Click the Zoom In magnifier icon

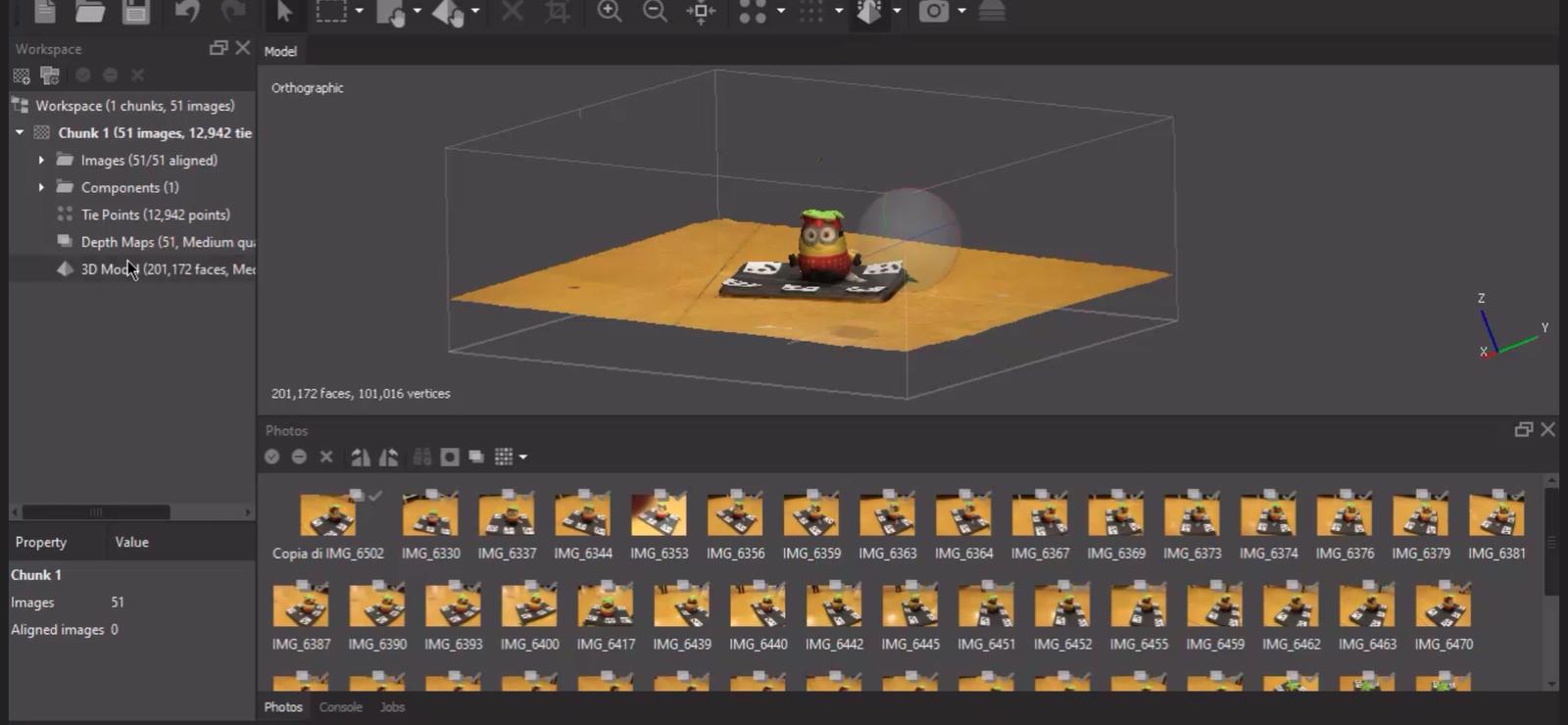(610, 11)
